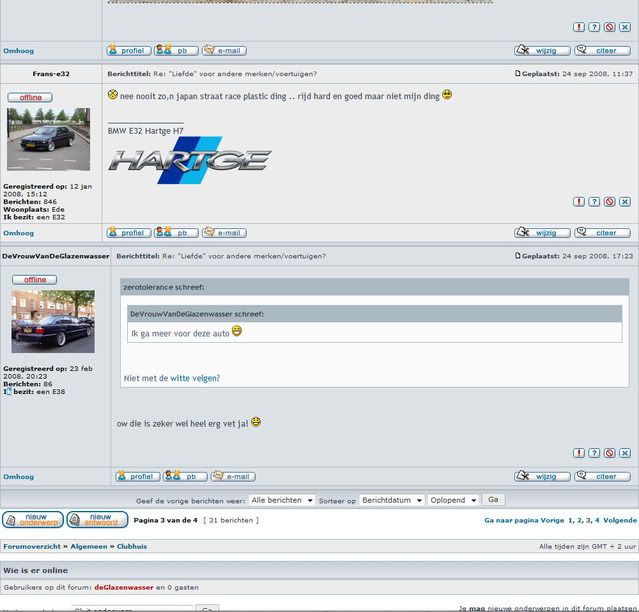Go to page 1 of the topic
The width and height of the screenshot is (639, 612).
coord(571,520)
